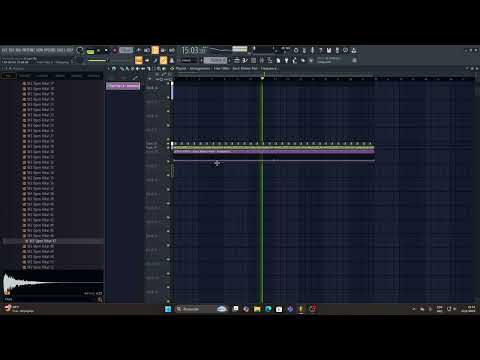Open the FILE menu

(5, 50)
